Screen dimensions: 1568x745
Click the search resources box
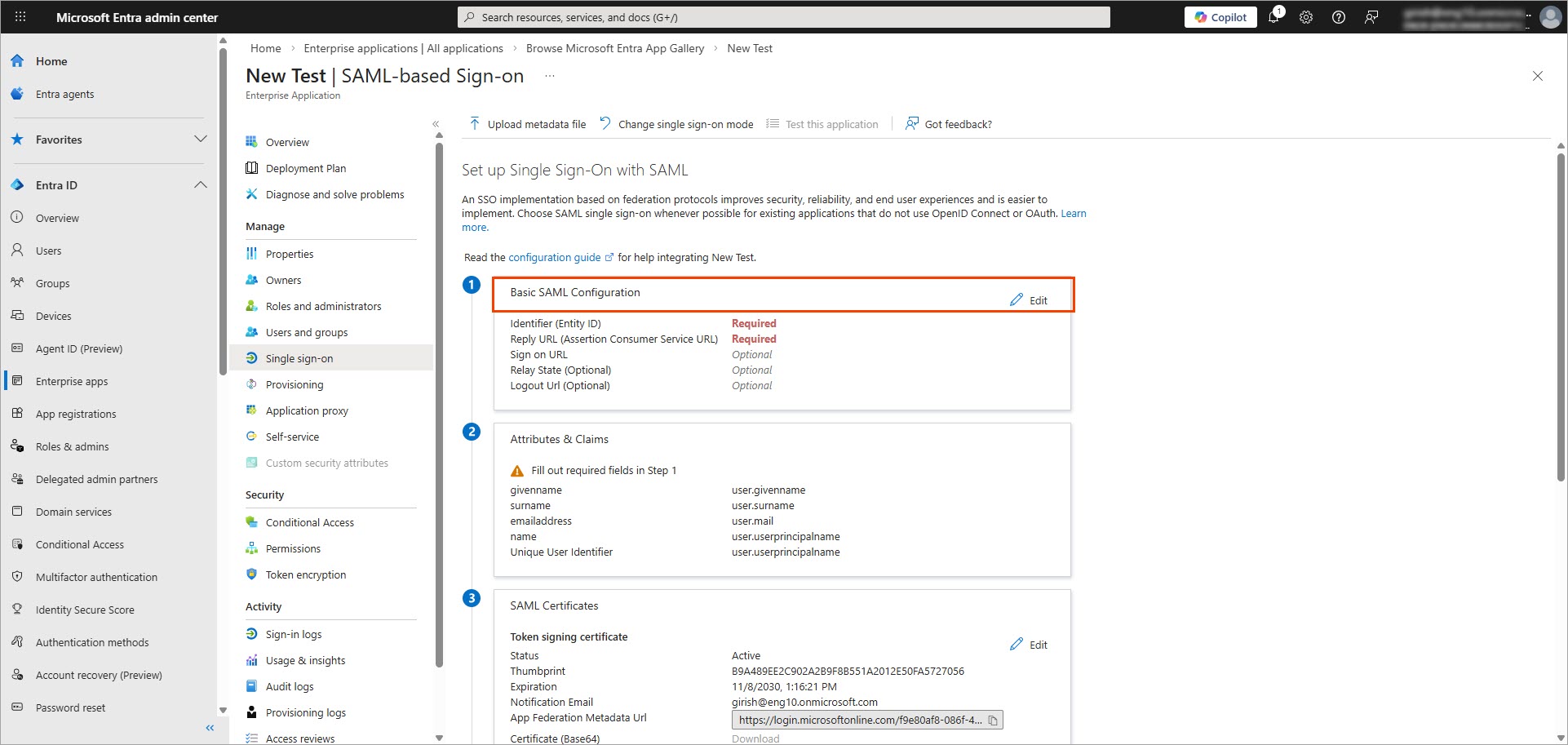(784, 17)
